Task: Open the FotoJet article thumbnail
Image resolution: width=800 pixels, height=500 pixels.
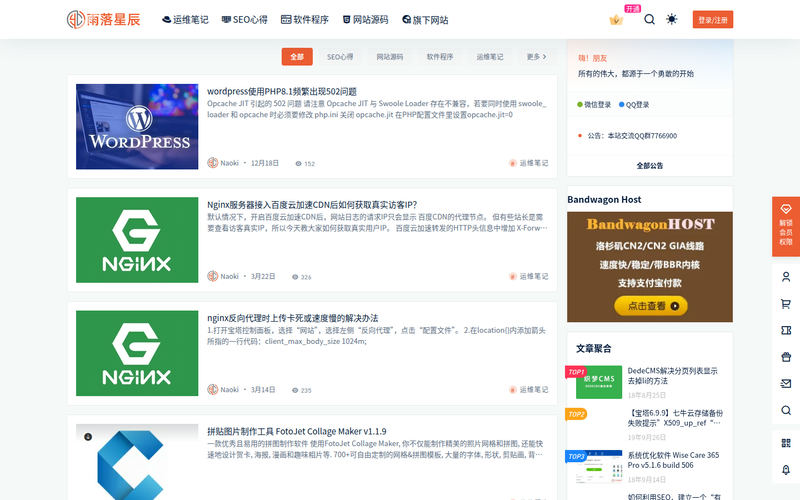Action: [x=137, y=462]
